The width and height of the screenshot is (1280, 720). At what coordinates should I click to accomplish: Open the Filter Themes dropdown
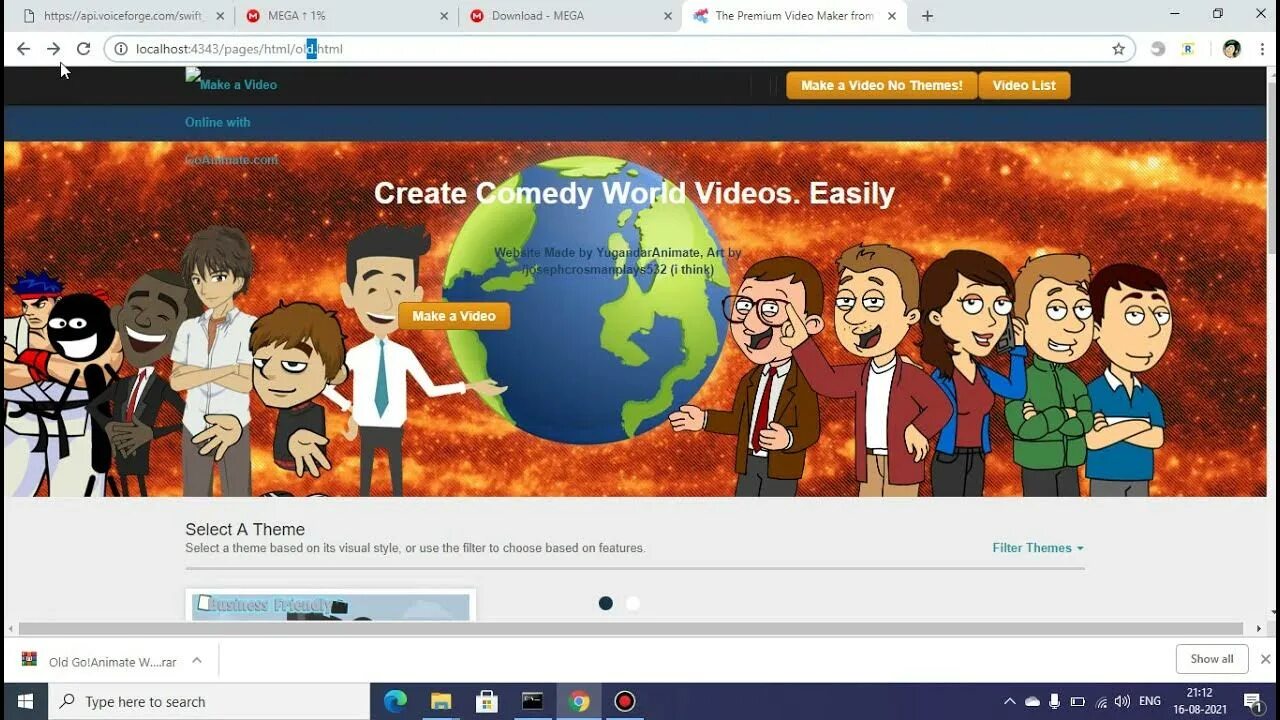[1036, 547]
